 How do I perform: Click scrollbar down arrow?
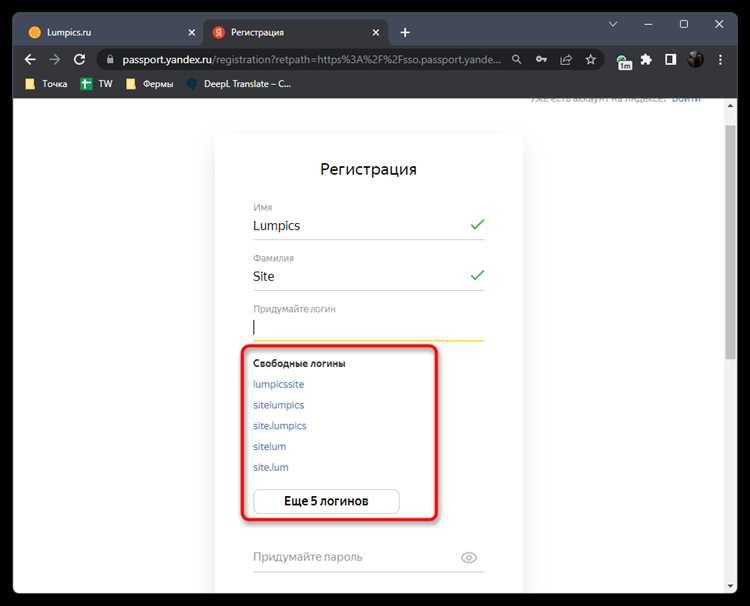tap(730, 585)
